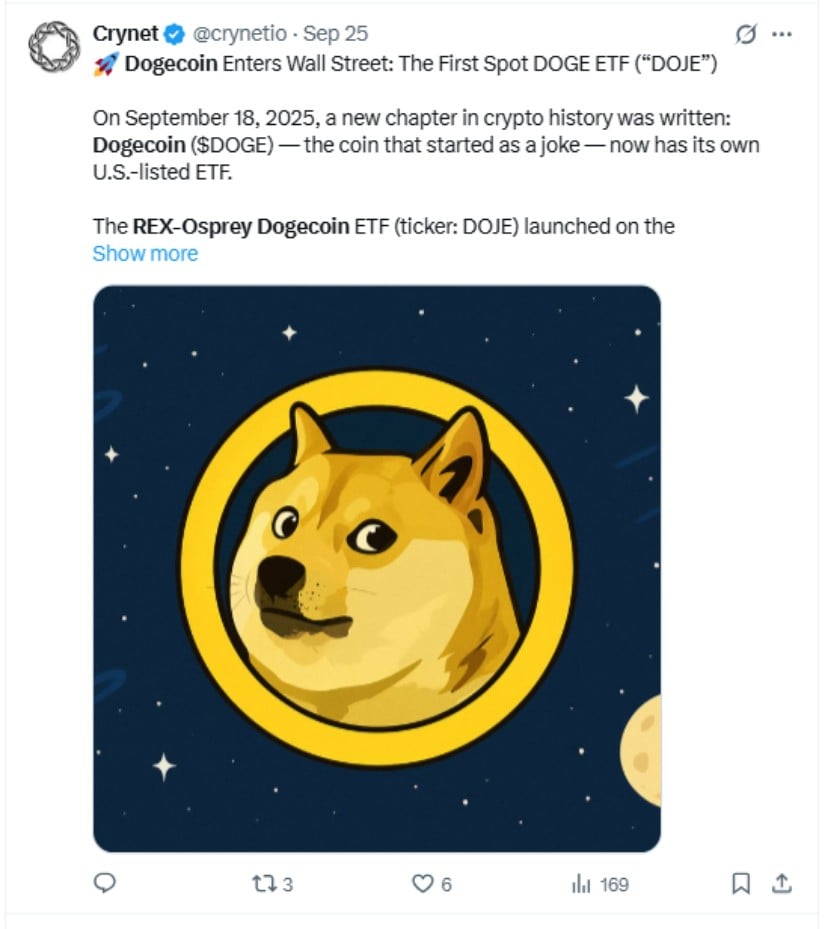This screenshot has height=929, width=825.
Task: Open the more options menu
Action: (x=782, y=33)
